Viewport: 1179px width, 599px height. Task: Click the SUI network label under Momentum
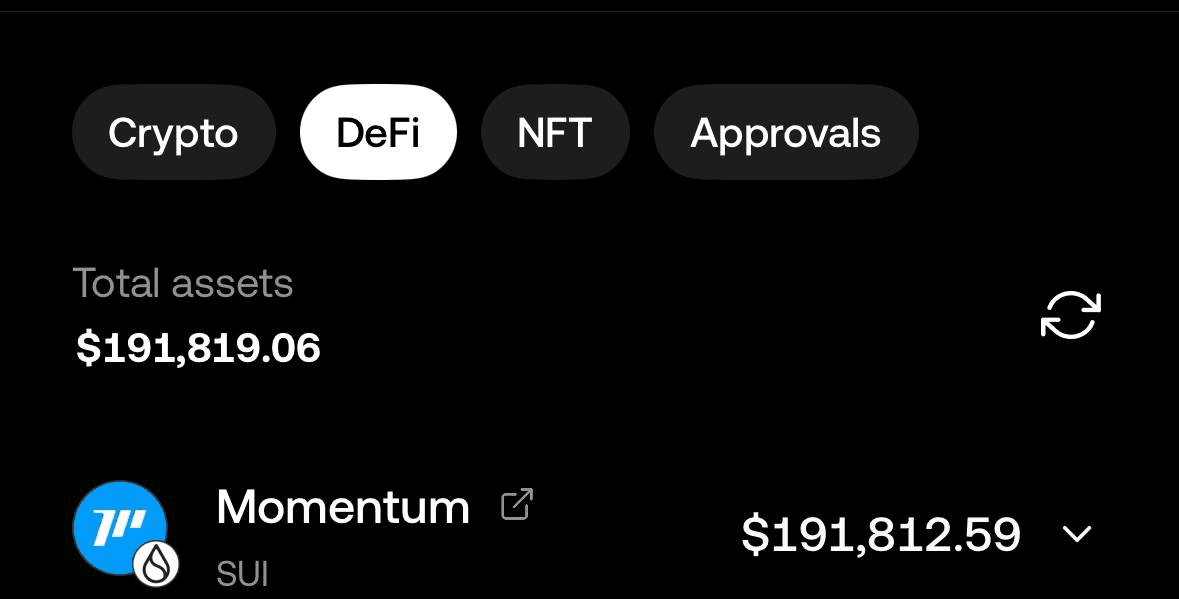[x=242, y=575]
